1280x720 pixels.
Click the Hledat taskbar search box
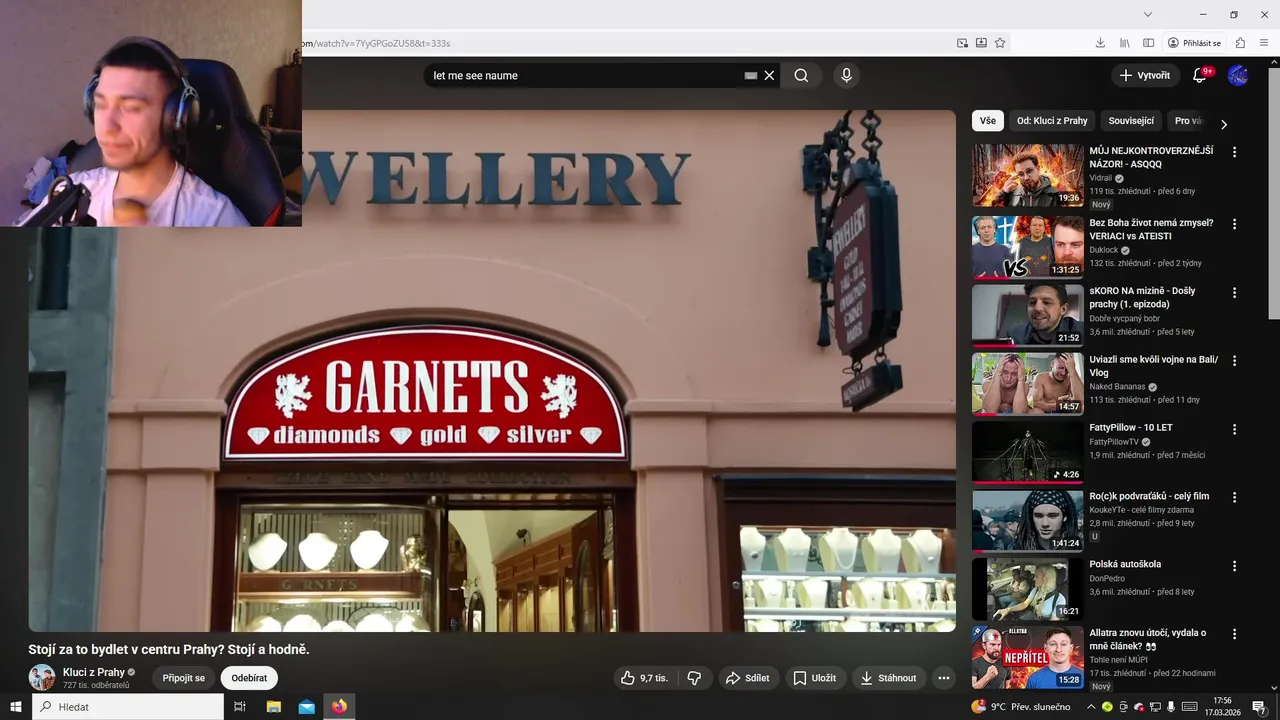(128, 707)
